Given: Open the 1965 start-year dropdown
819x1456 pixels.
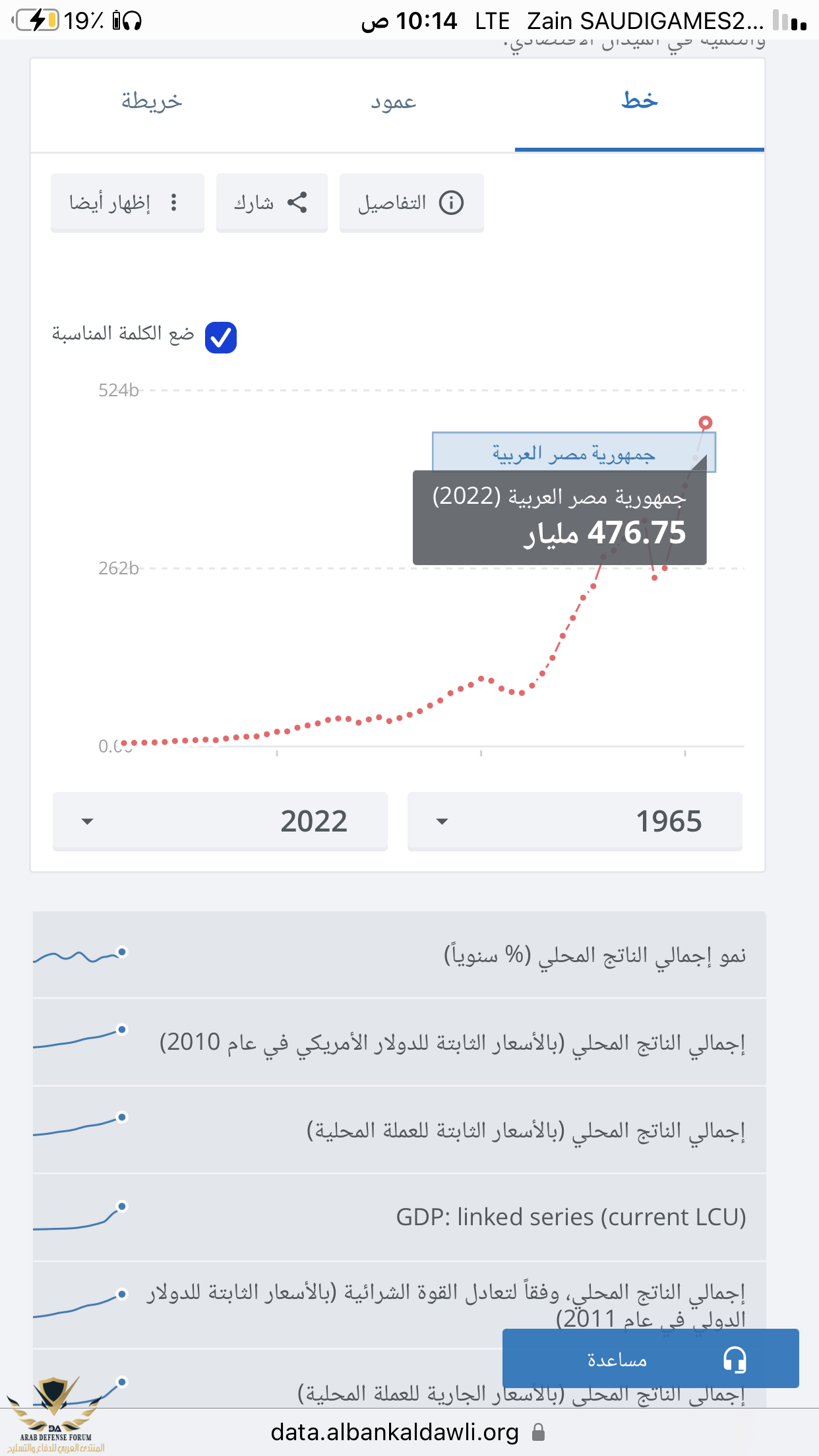Looking at the screenshot, I should click(x=574, y=821).
